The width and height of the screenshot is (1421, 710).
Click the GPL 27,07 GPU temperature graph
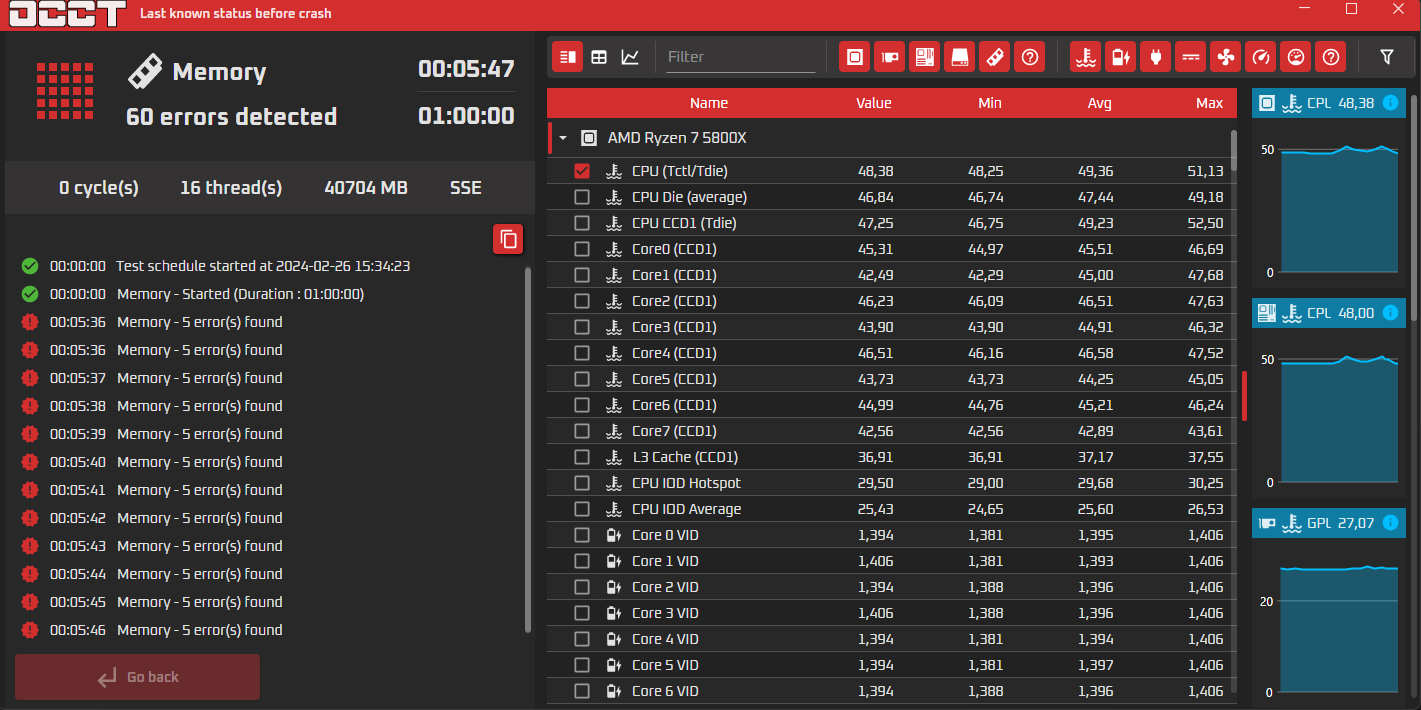(x=1329, y=620)
